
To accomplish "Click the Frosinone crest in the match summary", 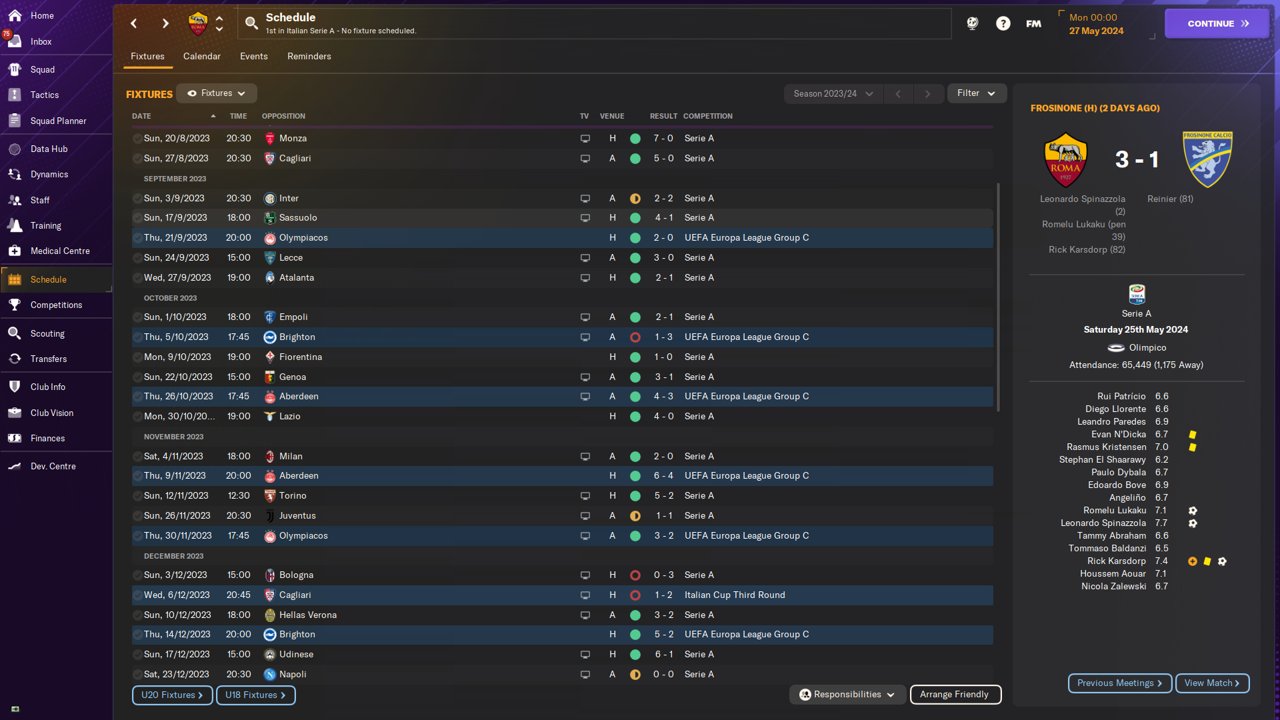I will tap(1207, 159).
